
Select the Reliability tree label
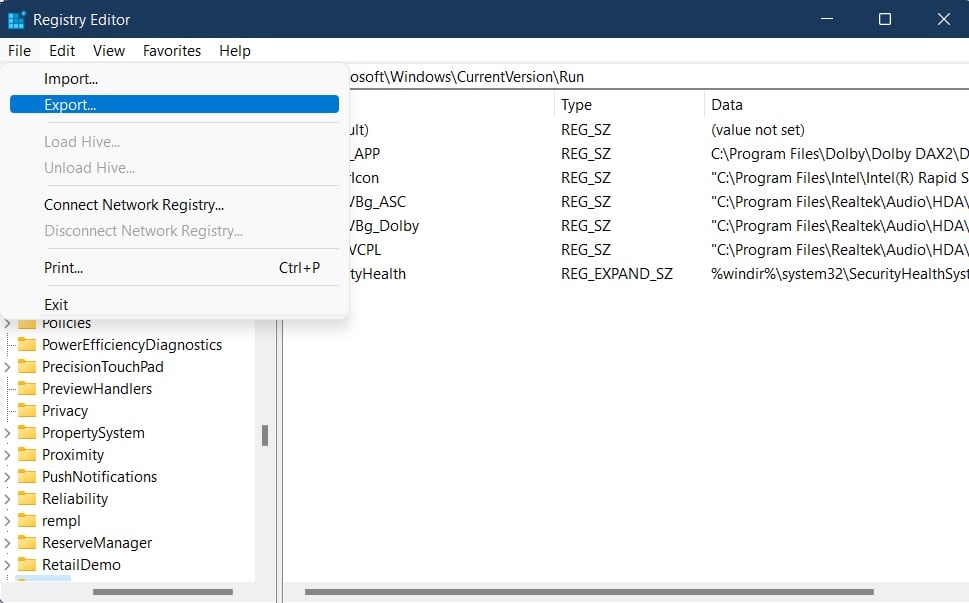point(75,499)
